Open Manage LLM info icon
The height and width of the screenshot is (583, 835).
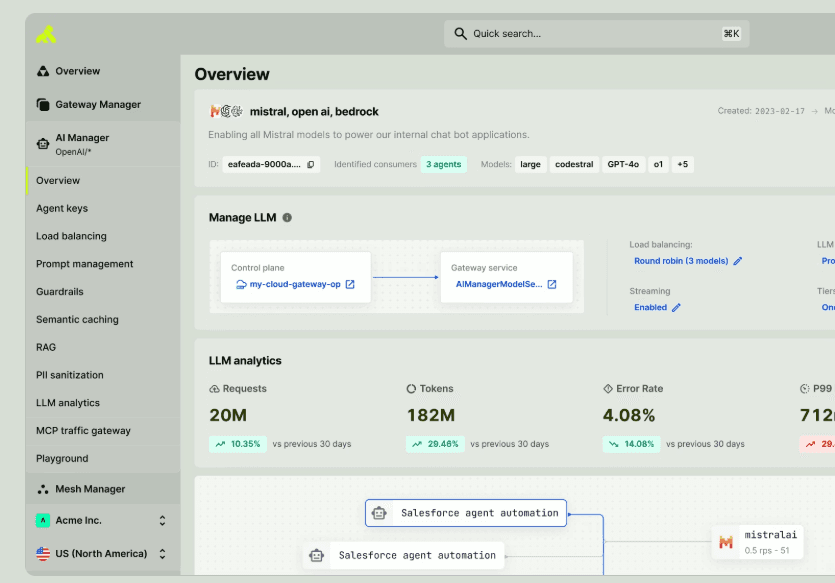(287, 218)
